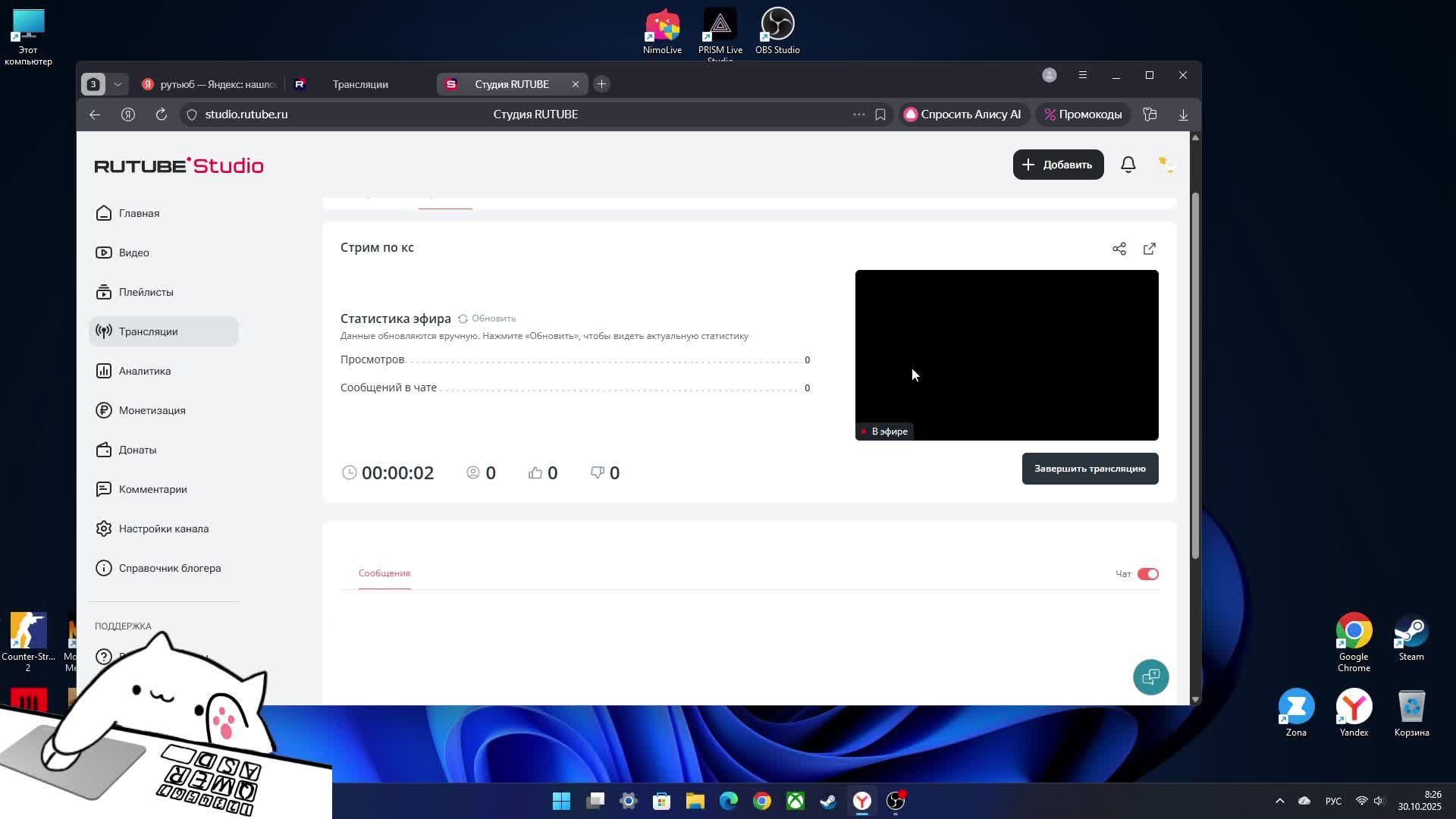Open three-dots menu in address bar
Viewport: 1456px width, 819px height.
click(858, 115)
